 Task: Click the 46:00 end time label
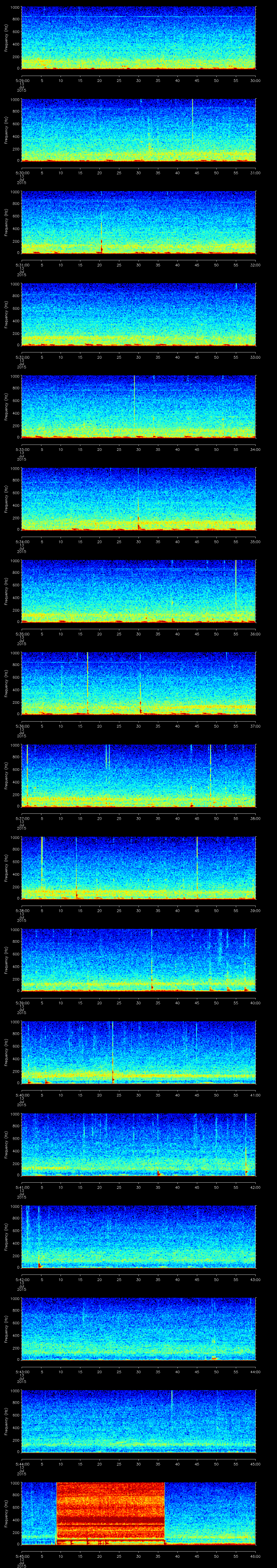[255, 1555]
